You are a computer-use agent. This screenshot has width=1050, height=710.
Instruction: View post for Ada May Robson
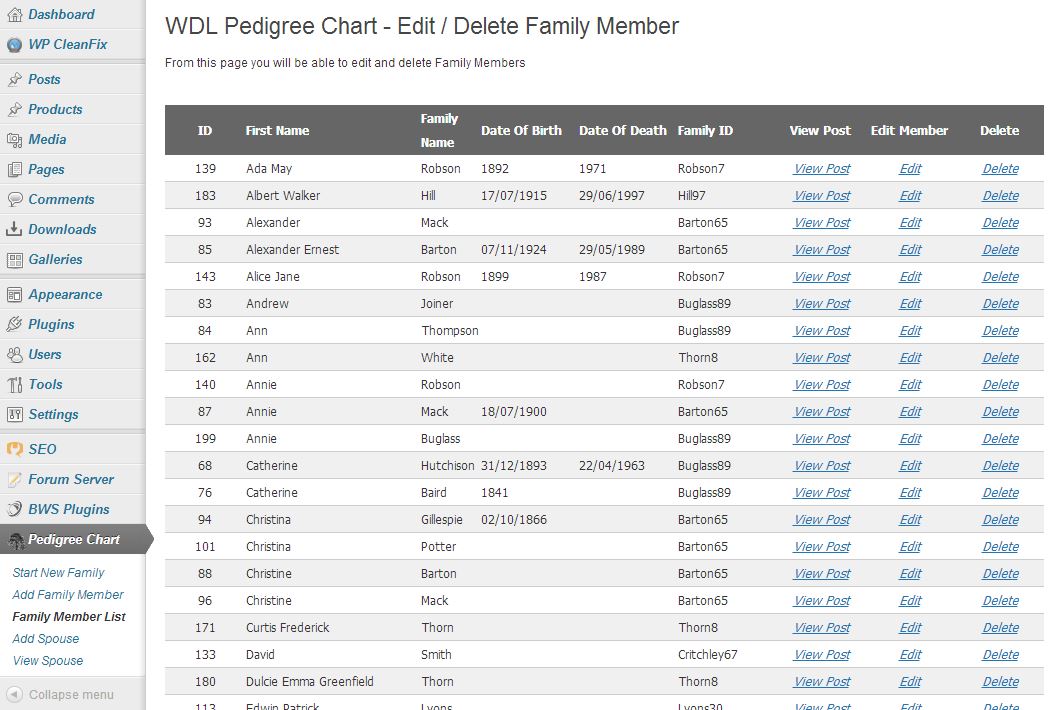pyautogui.click(x=822, y=169)
